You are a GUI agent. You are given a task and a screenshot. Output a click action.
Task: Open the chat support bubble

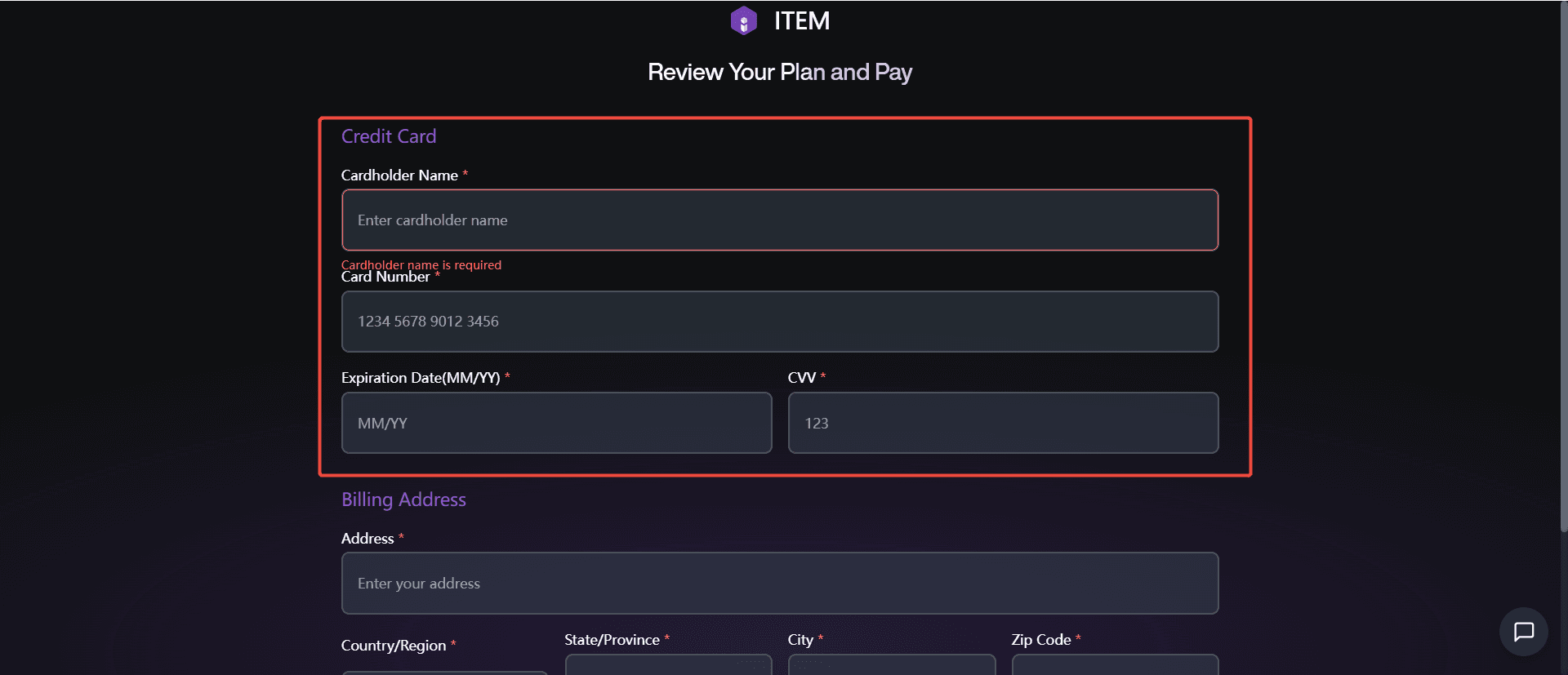tap(1523, 632)
